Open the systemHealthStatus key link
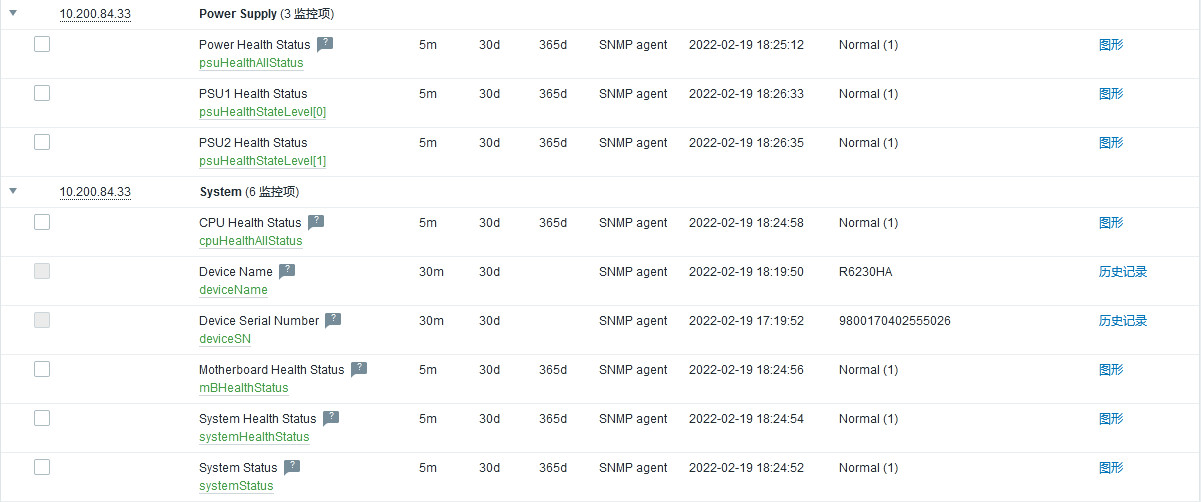This screenshot has height=502, width=1201. [x=254, y=437]
